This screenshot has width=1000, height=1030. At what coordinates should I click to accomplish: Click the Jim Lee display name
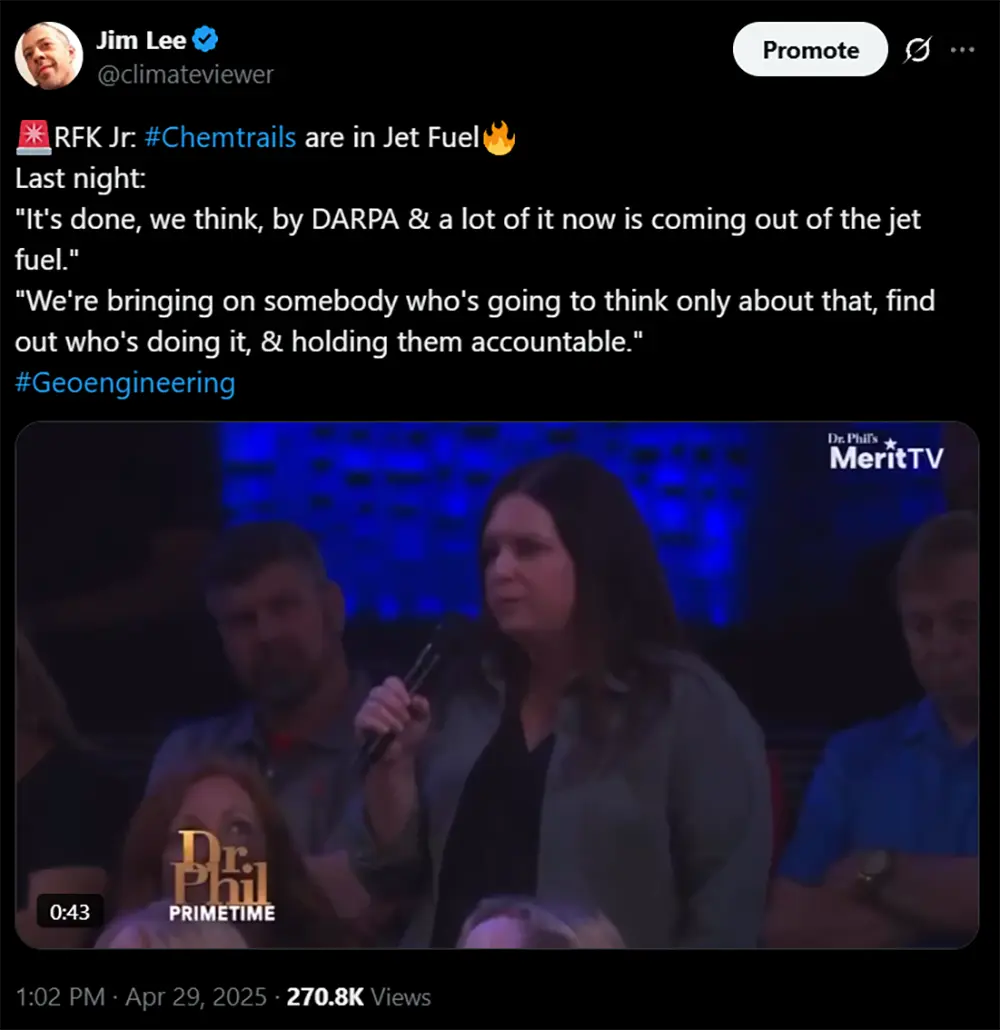pos(141,41)
